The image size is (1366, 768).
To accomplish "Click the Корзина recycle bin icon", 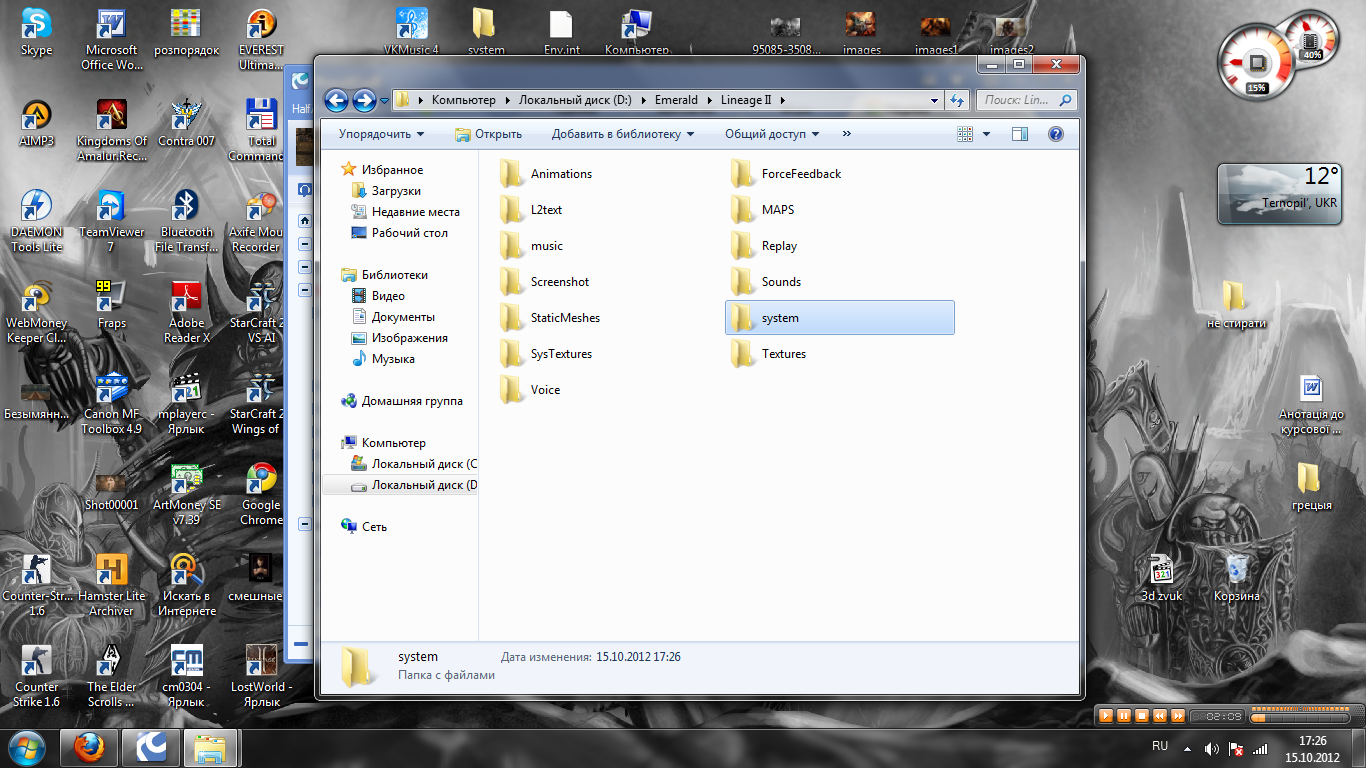I will (x=1237, y=578).
